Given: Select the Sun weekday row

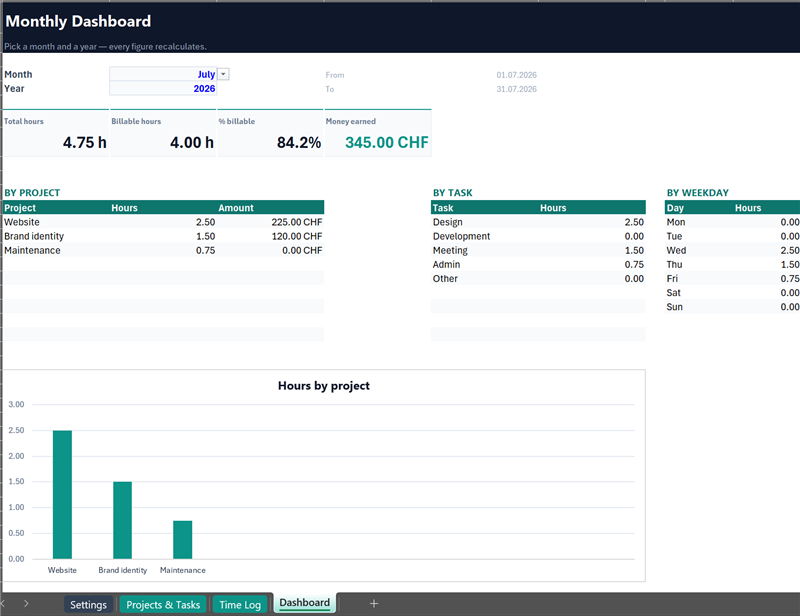Looking at the screenshot, I should pyautogui.click(x=733, y=307).
